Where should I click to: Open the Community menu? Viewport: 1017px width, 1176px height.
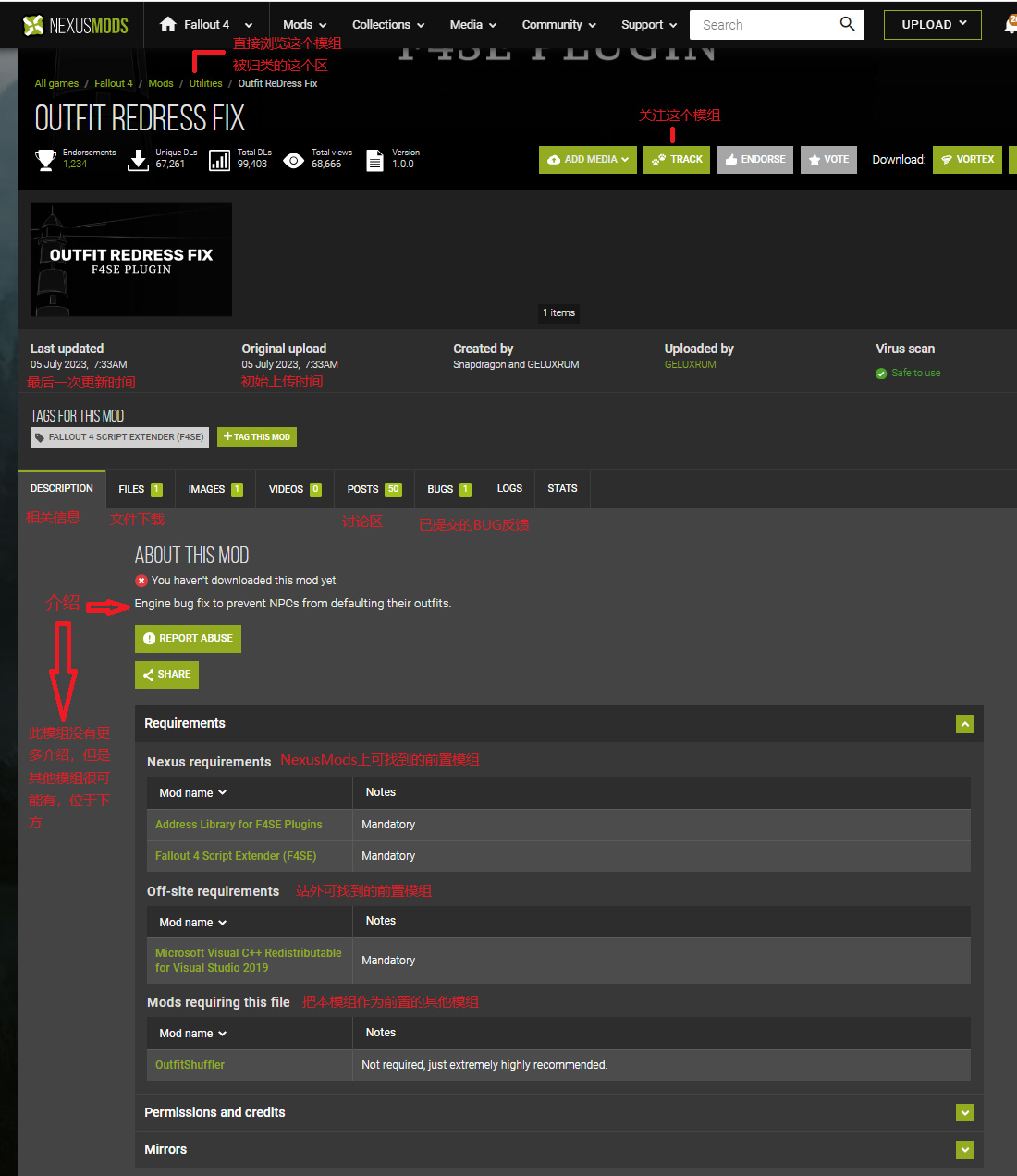click(x=558, y=25)
